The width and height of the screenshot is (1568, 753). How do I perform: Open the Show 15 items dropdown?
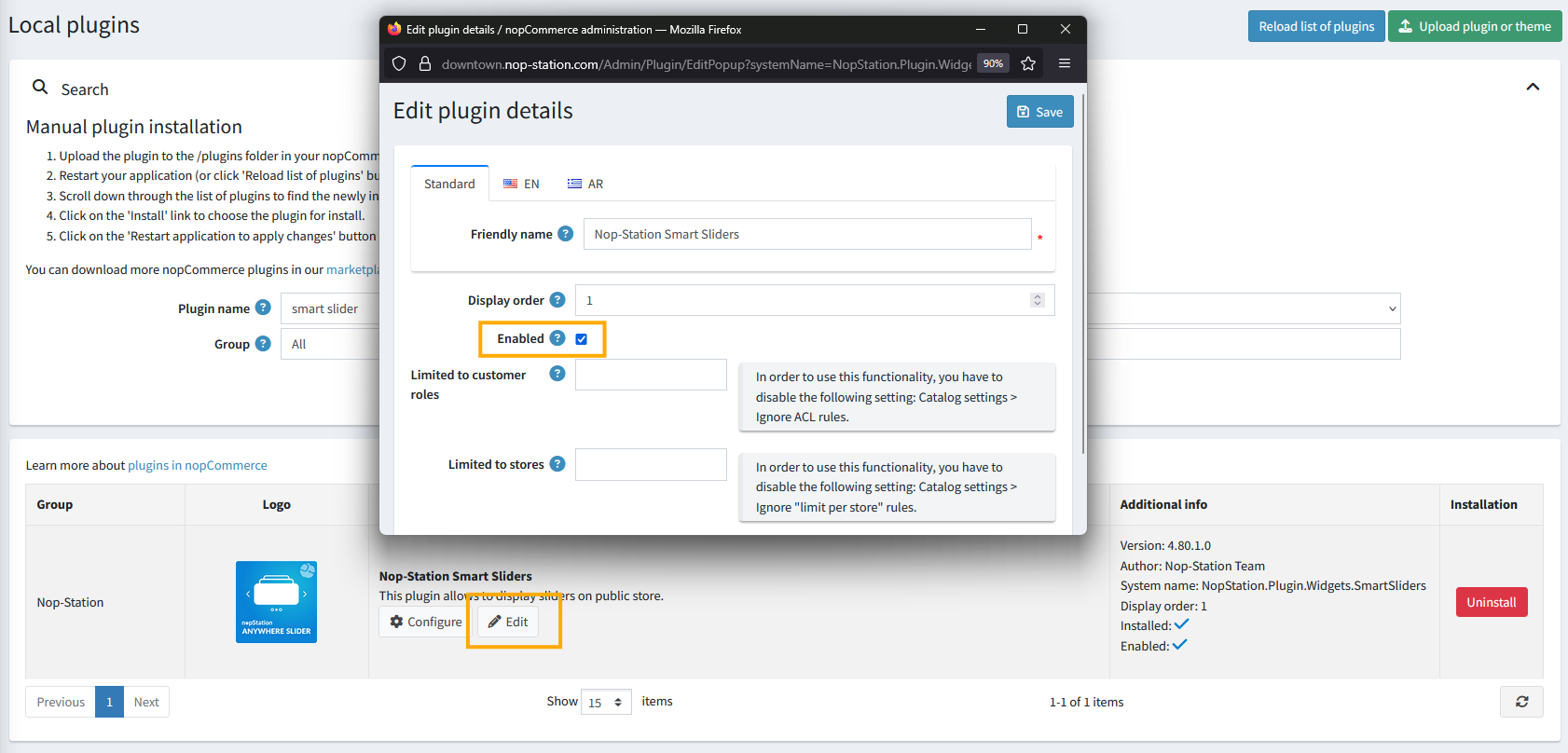606,703
